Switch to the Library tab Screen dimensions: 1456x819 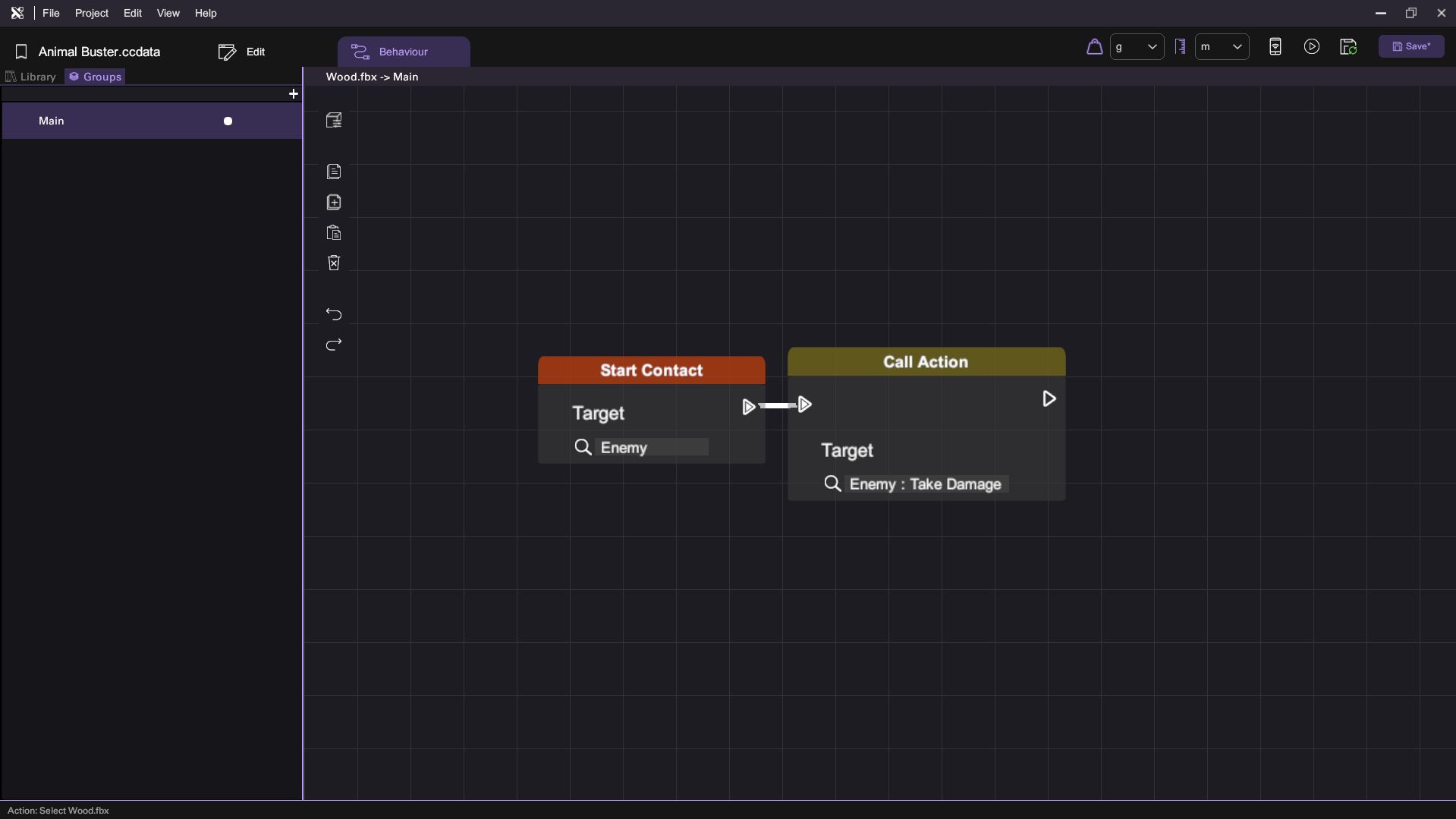pyautogui.click(x=31, y=77)
